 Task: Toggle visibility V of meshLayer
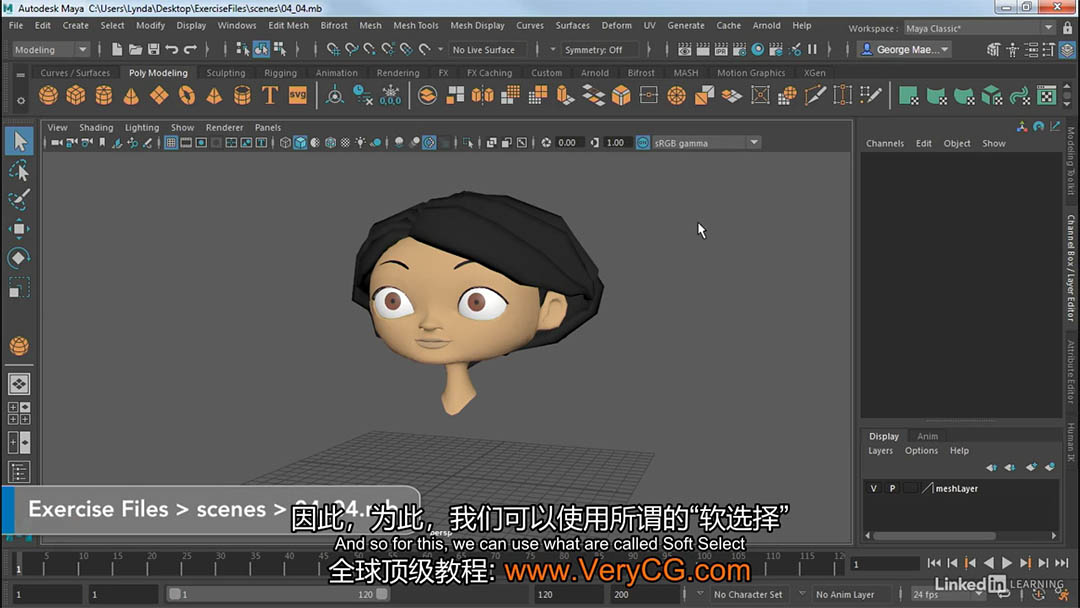click(873, 488)
